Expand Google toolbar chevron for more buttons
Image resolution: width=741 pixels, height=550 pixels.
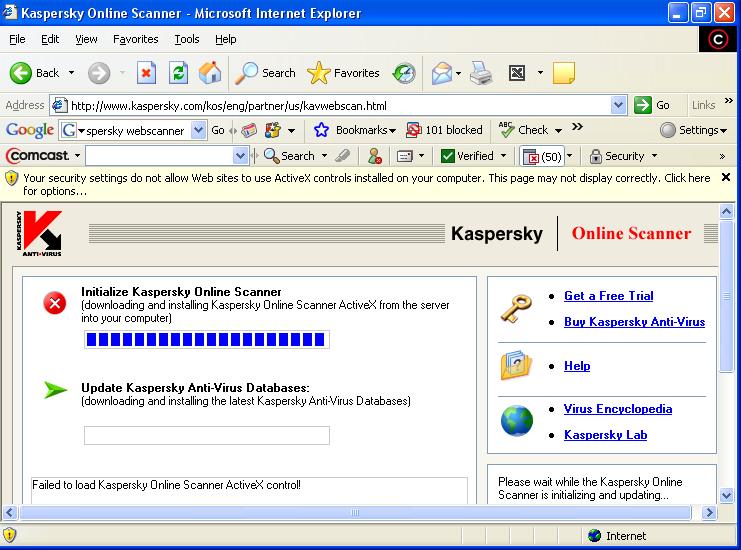pyautogui.click(x=577, y=127)
